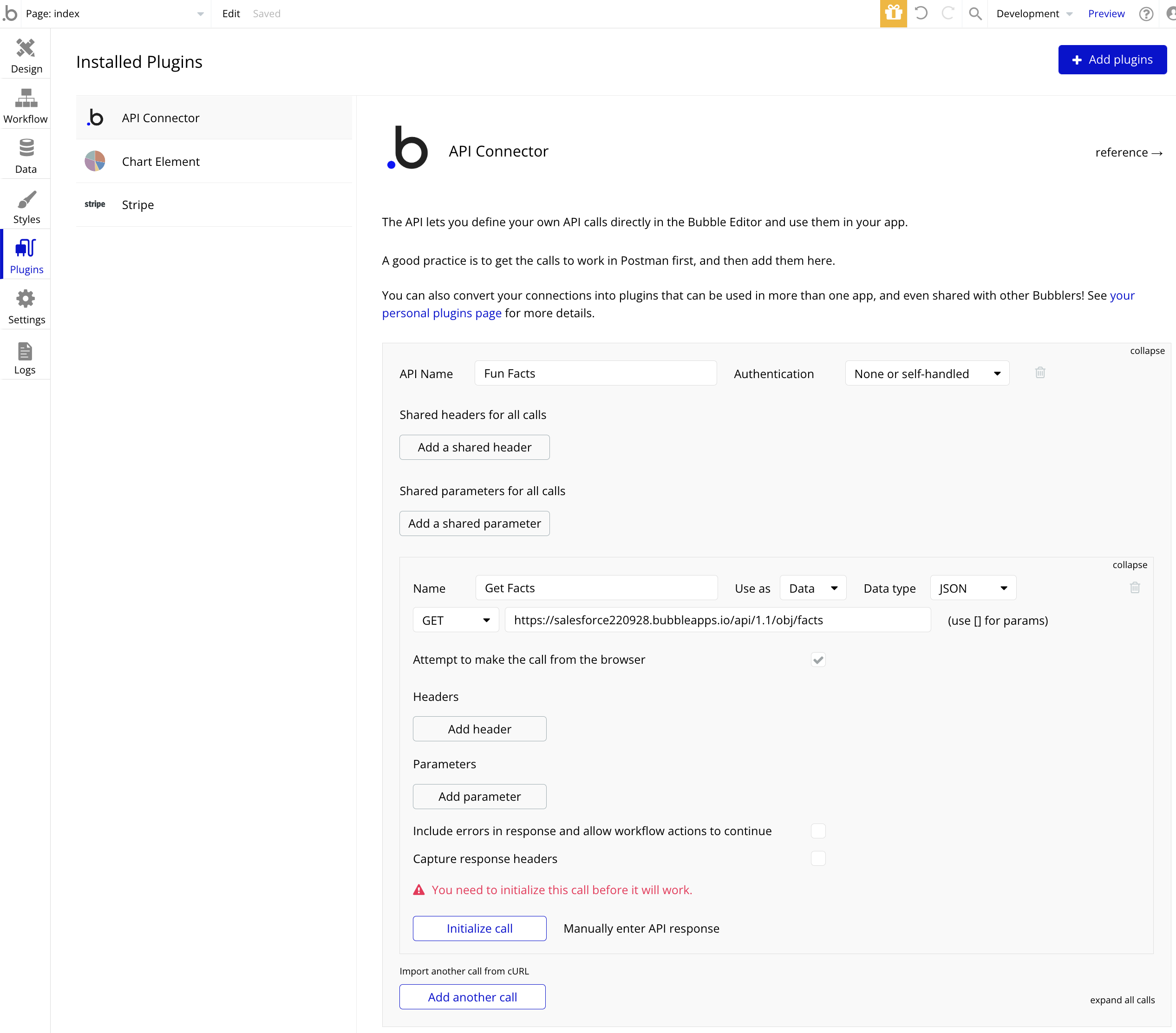Click the Initialize call button
Screen dimensions: 1176x1033
[x=479, y=928]
